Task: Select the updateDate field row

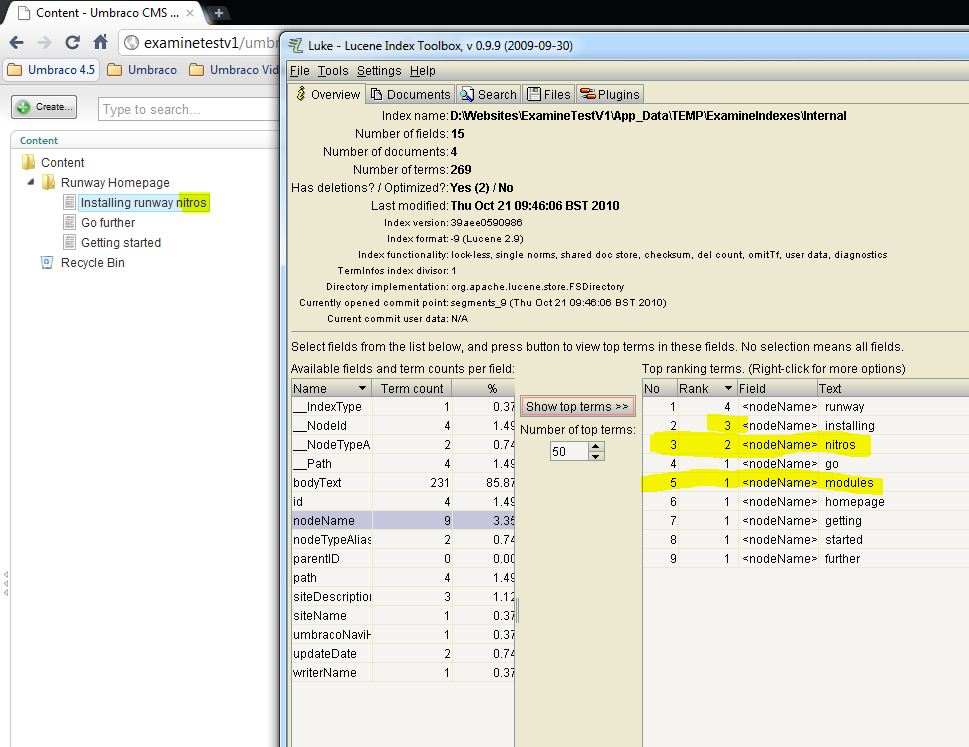Action: tap(403, 654)
